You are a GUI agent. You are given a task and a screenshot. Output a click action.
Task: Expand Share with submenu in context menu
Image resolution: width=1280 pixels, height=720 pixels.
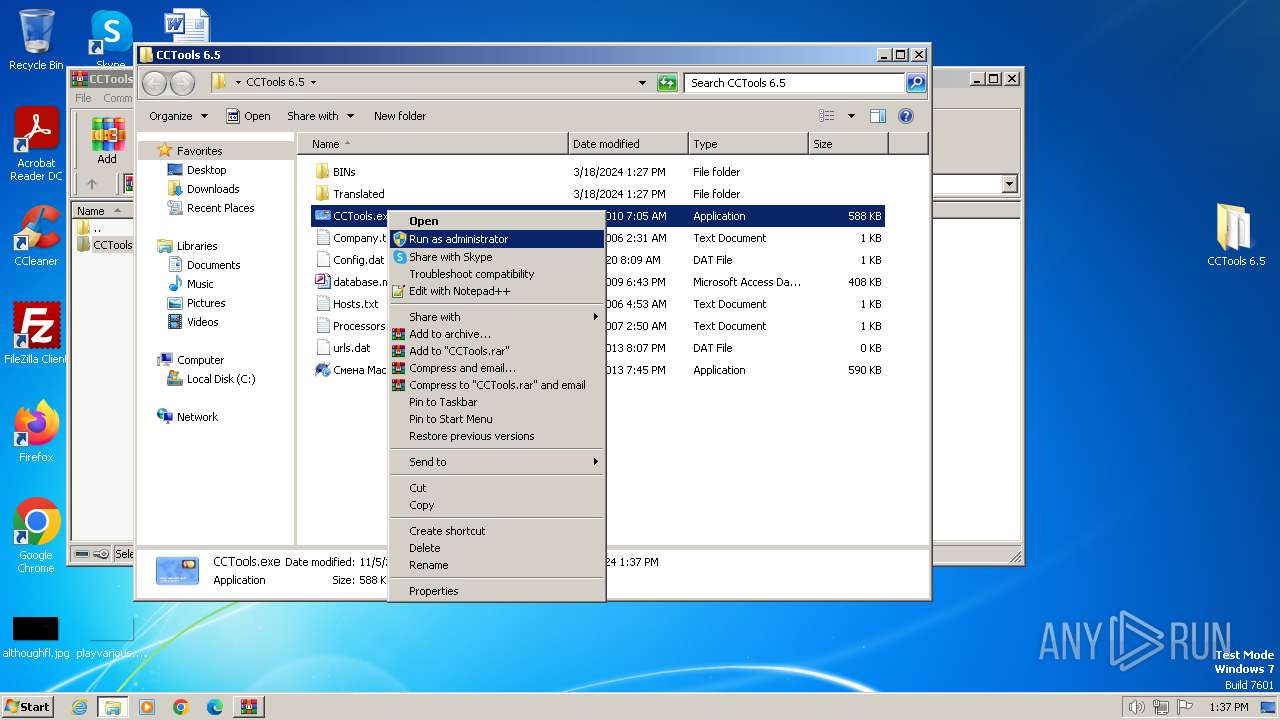pos(497,317)
